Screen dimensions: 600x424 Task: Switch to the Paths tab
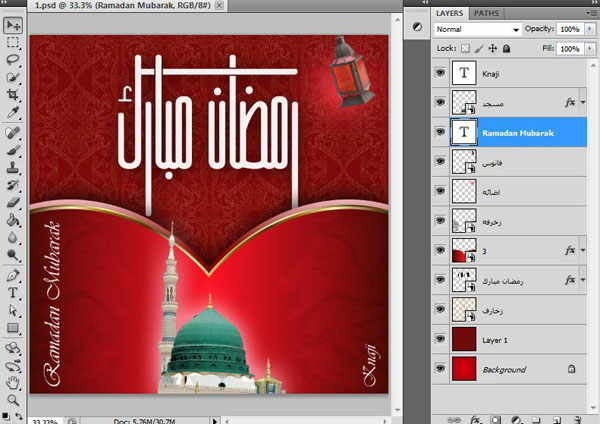(486, 13)
